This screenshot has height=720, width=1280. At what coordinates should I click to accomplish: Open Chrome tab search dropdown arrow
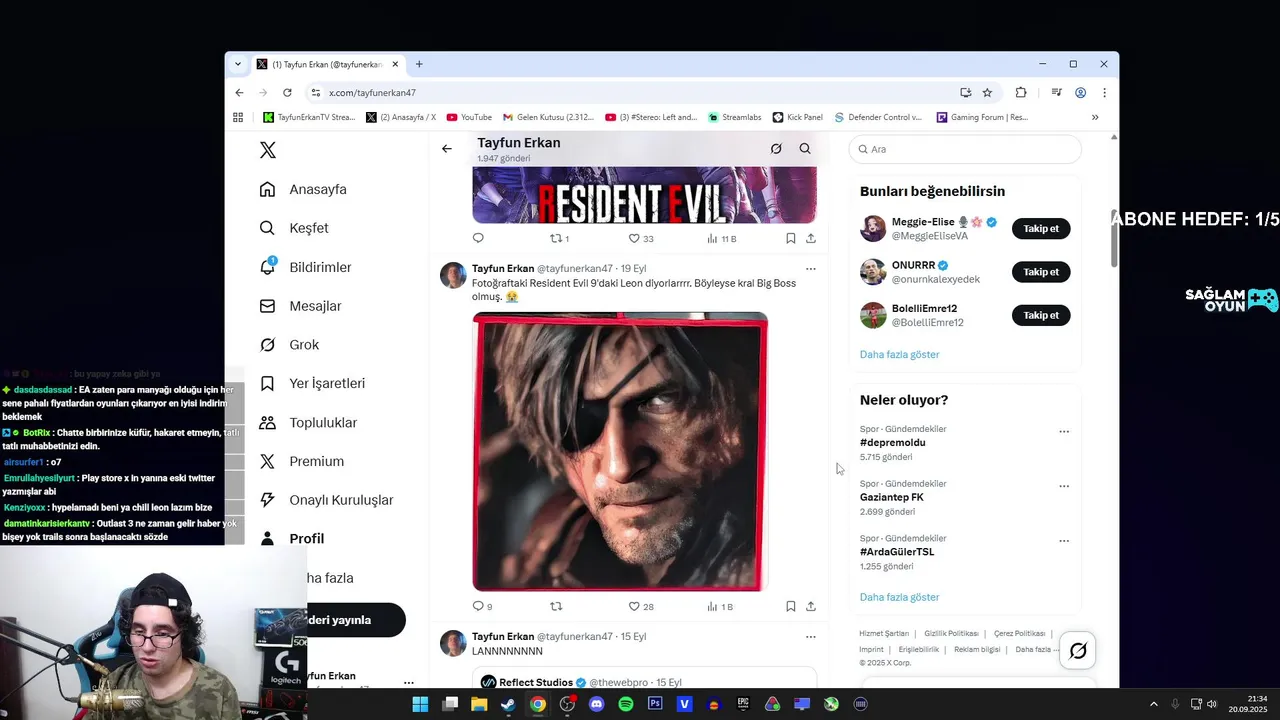point(238,64)
